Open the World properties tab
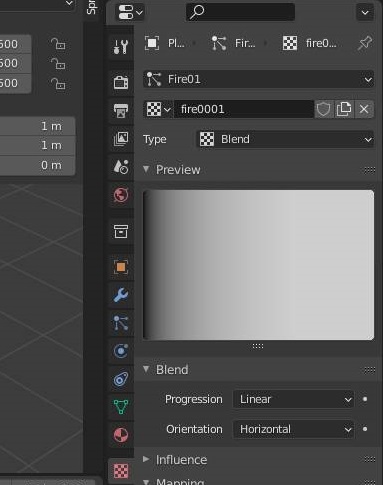Viewport: 383px width, 485px height. coord(121,195)
